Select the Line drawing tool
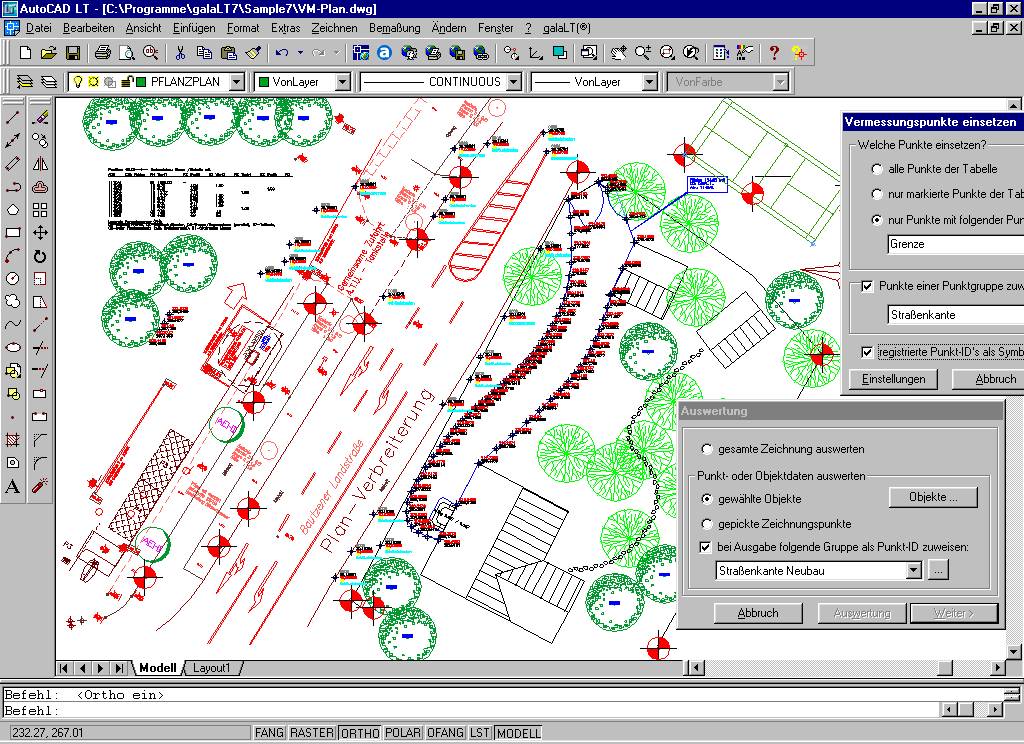 click(13, 117)
